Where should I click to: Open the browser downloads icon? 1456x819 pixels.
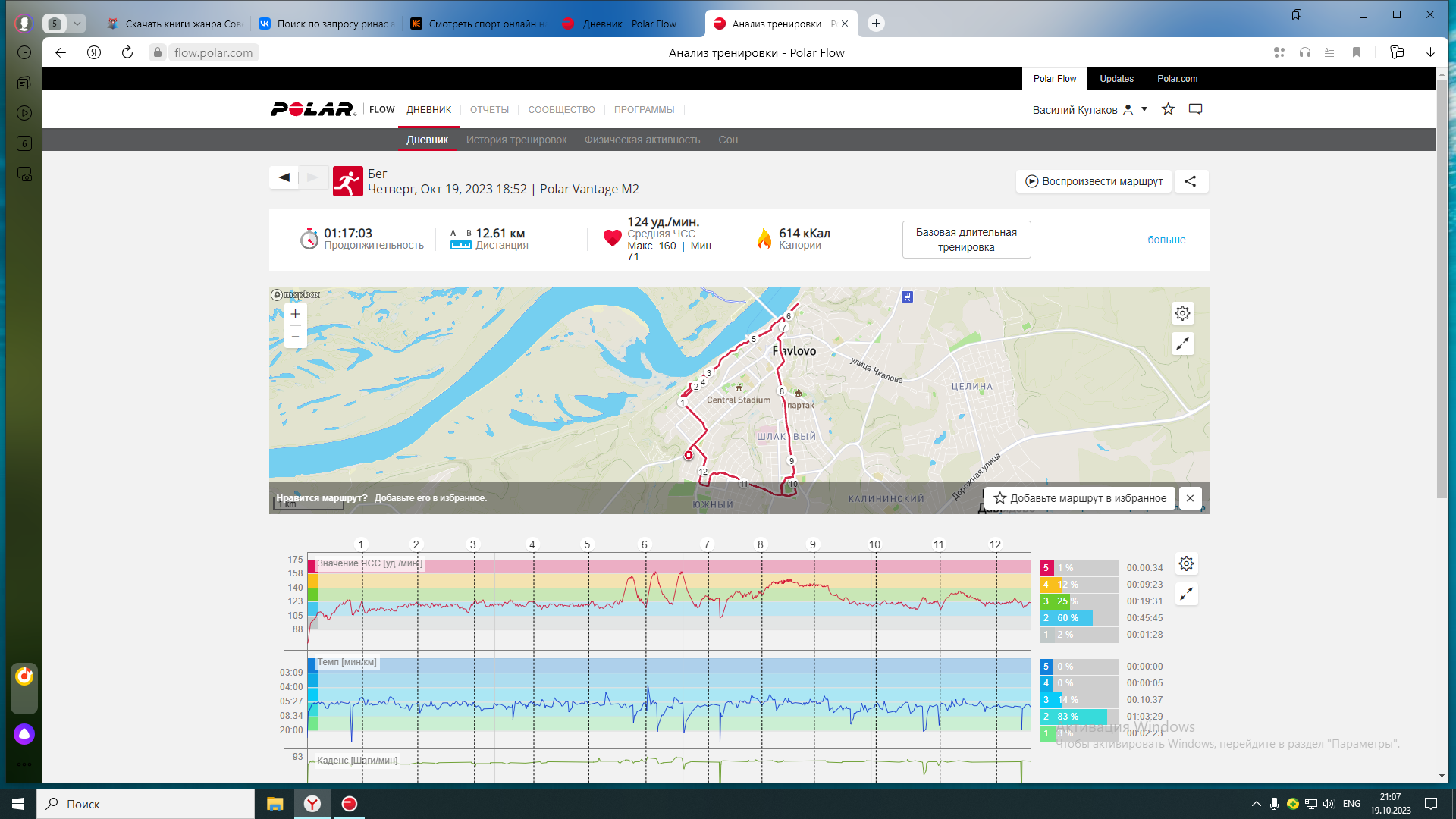pos(1430,52)
